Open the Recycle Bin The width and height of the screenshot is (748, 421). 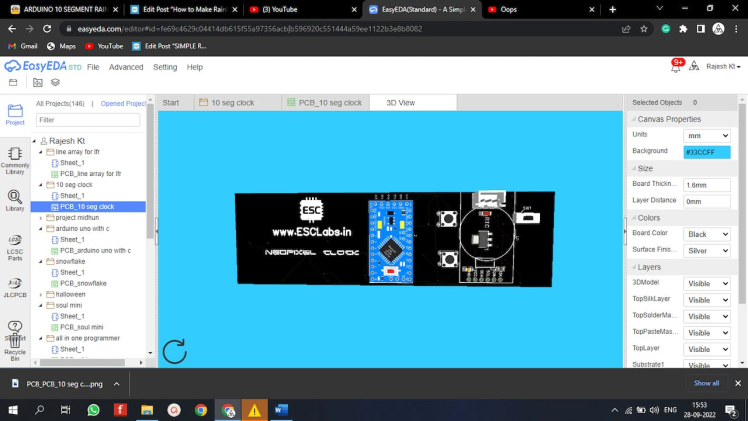click(15, 347)
